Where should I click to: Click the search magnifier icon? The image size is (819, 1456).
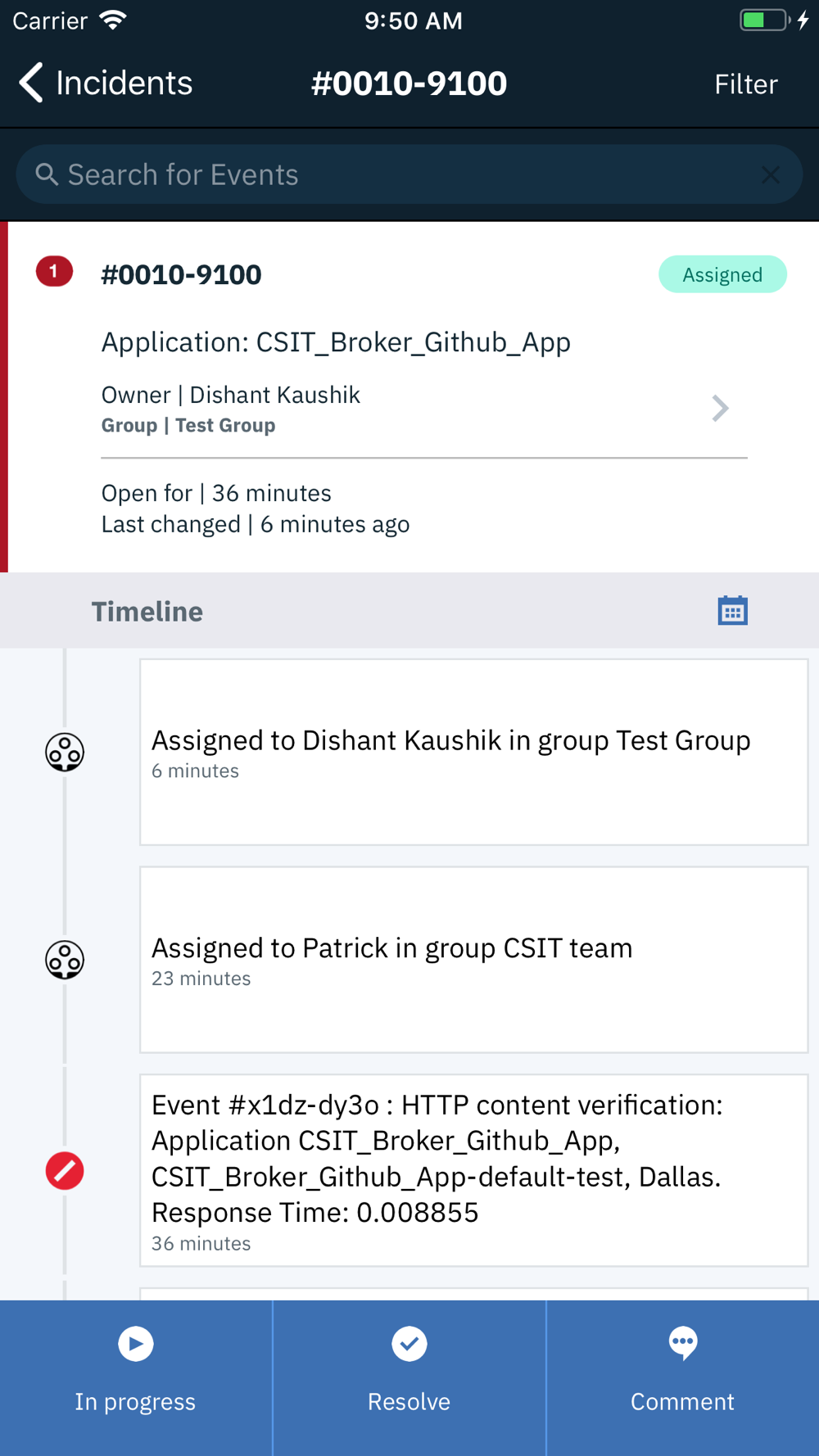click(47, 174)
